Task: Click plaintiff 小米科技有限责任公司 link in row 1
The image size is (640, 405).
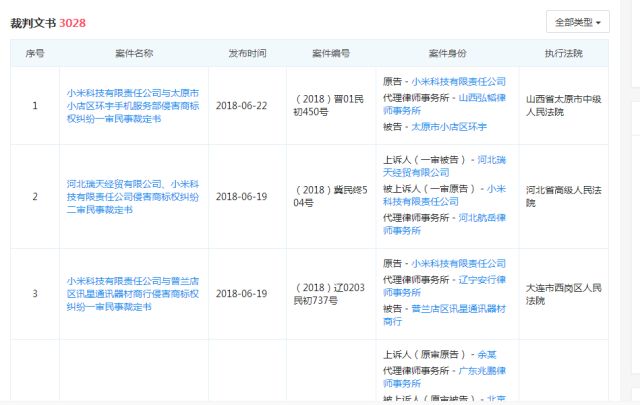Action: [458, 82]
